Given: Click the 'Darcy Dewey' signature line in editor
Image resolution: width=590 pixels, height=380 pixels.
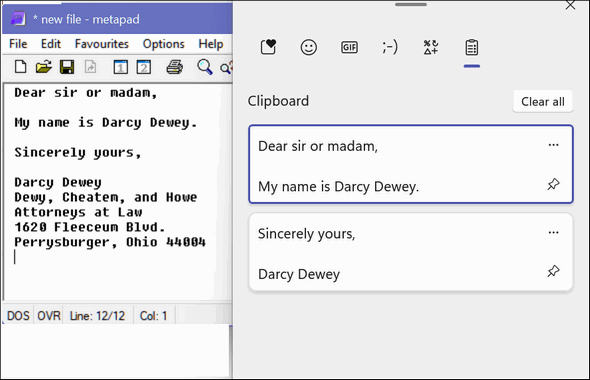Looking at the screenshot, I should 58,182.
